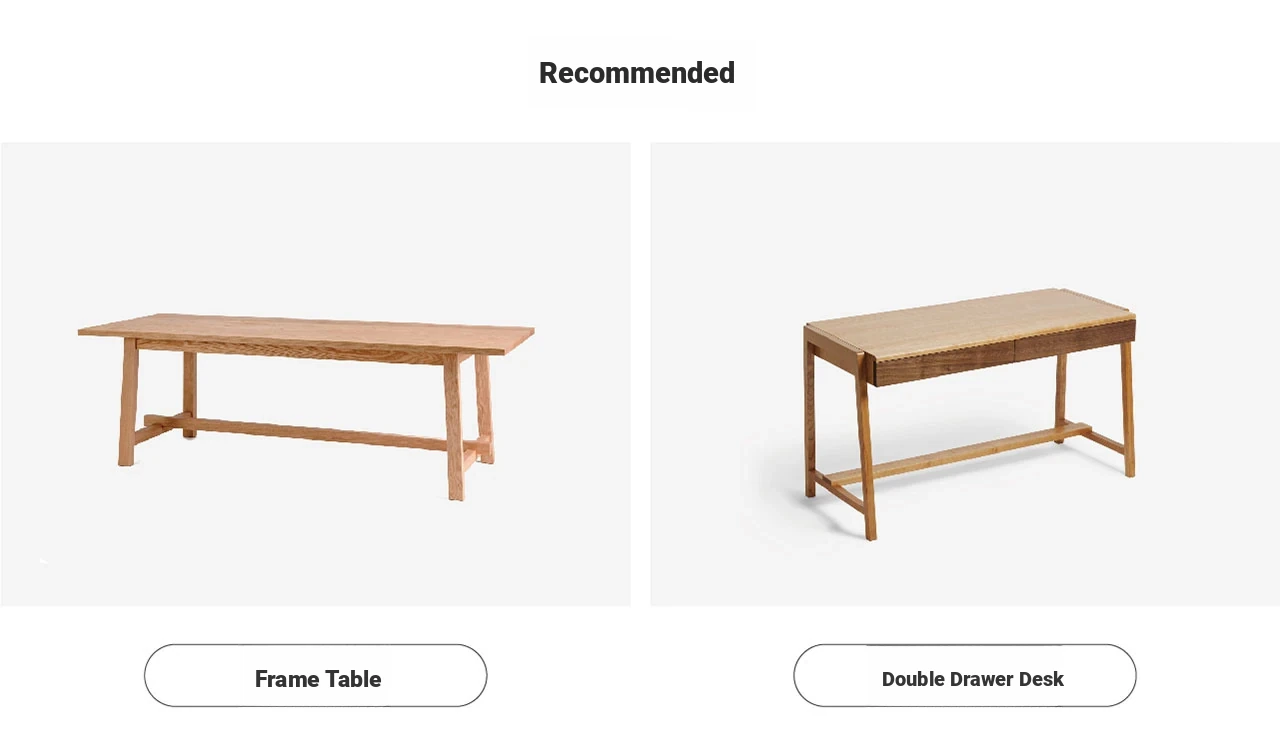The height and width of the screenshot is (733, 1280).
Task: Click the desk's back left leg
Action: (x=809, y=412)
